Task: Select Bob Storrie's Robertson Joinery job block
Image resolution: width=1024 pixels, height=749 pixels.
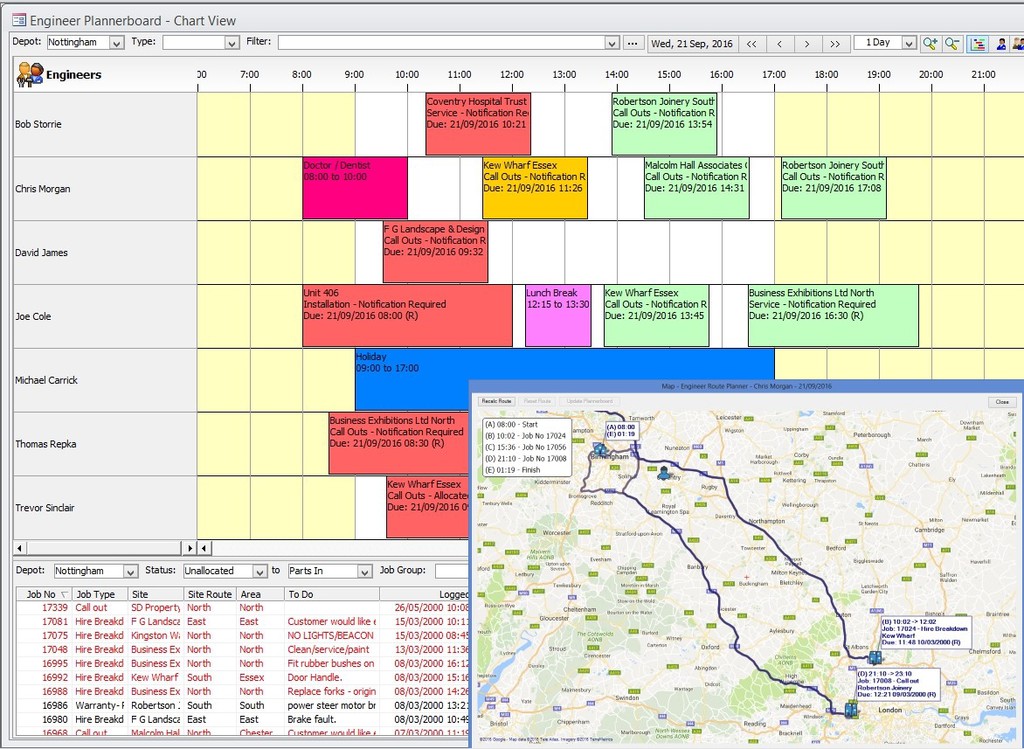Action: pos(664,124)
